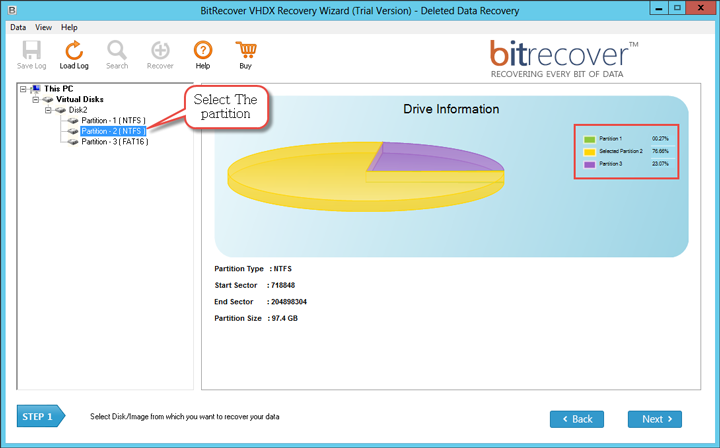The image size is (720, 448).
Task: Click the bitrecover logo
Action: pos(564,59)
